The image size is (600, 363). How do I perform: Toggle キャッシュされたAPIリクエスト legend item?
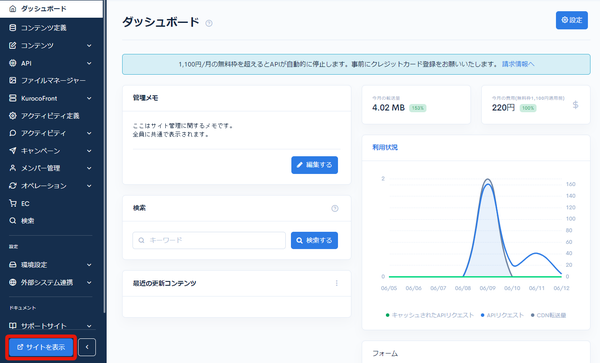click(x=430, y=315)
